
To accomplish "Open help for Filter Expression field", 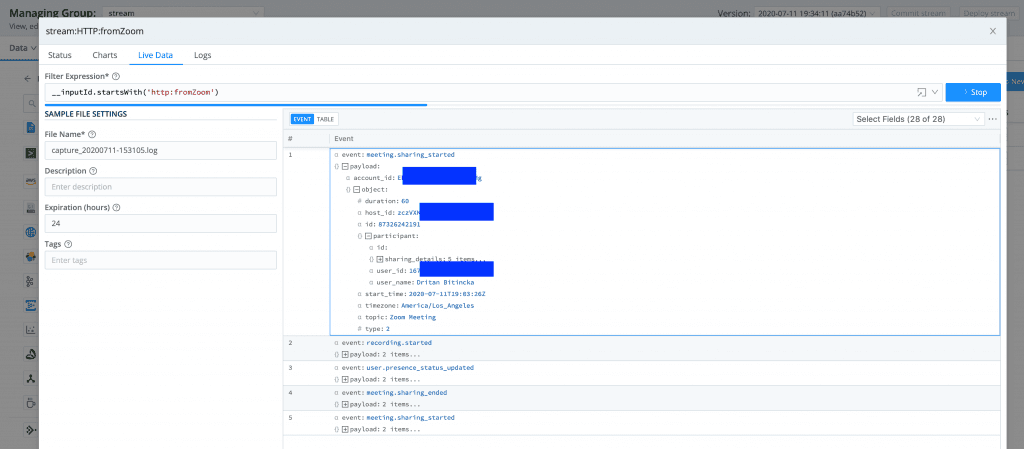I will 116,76.
